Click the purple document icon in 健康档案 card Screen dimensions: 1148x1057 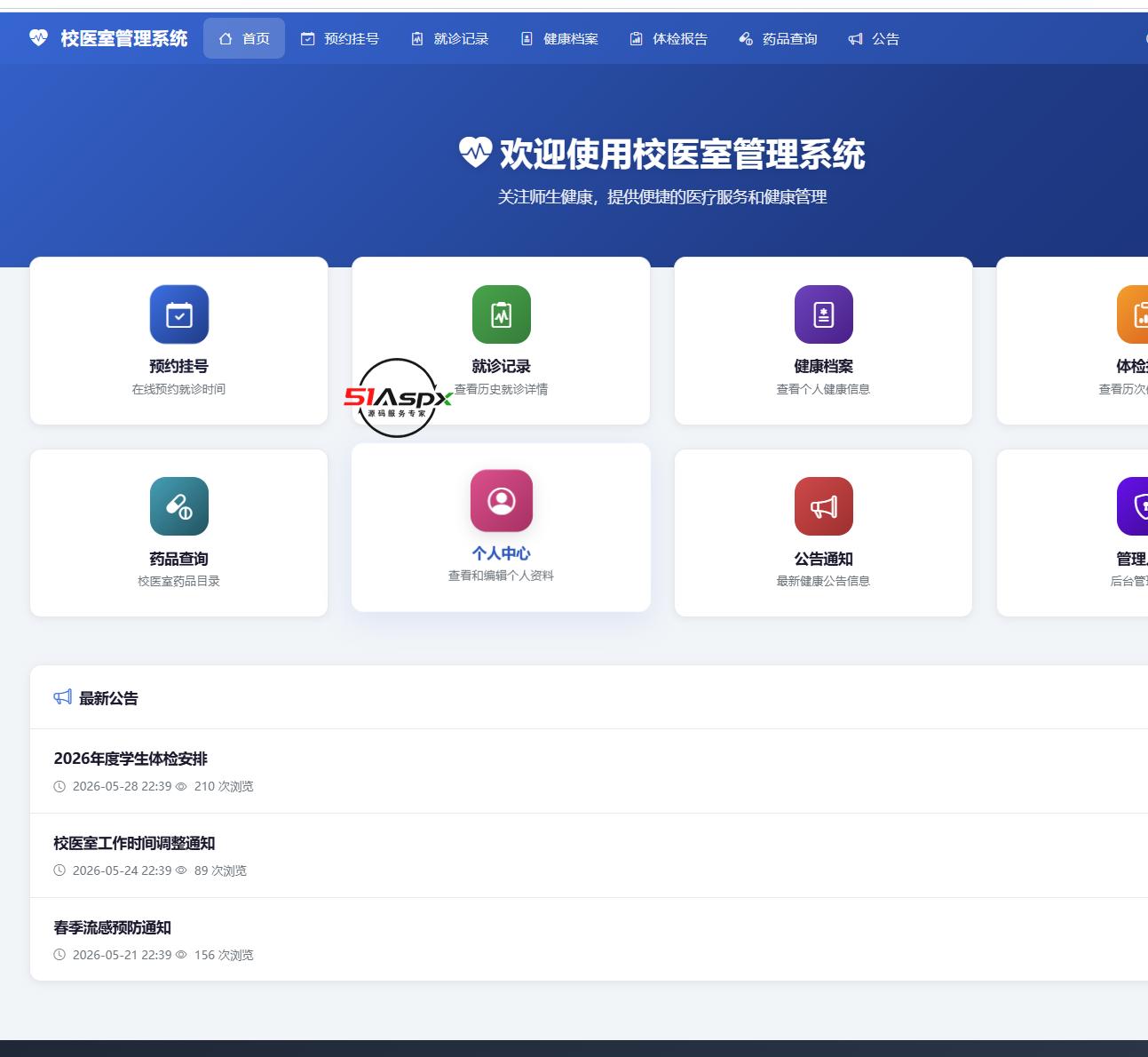click(824, 314)
